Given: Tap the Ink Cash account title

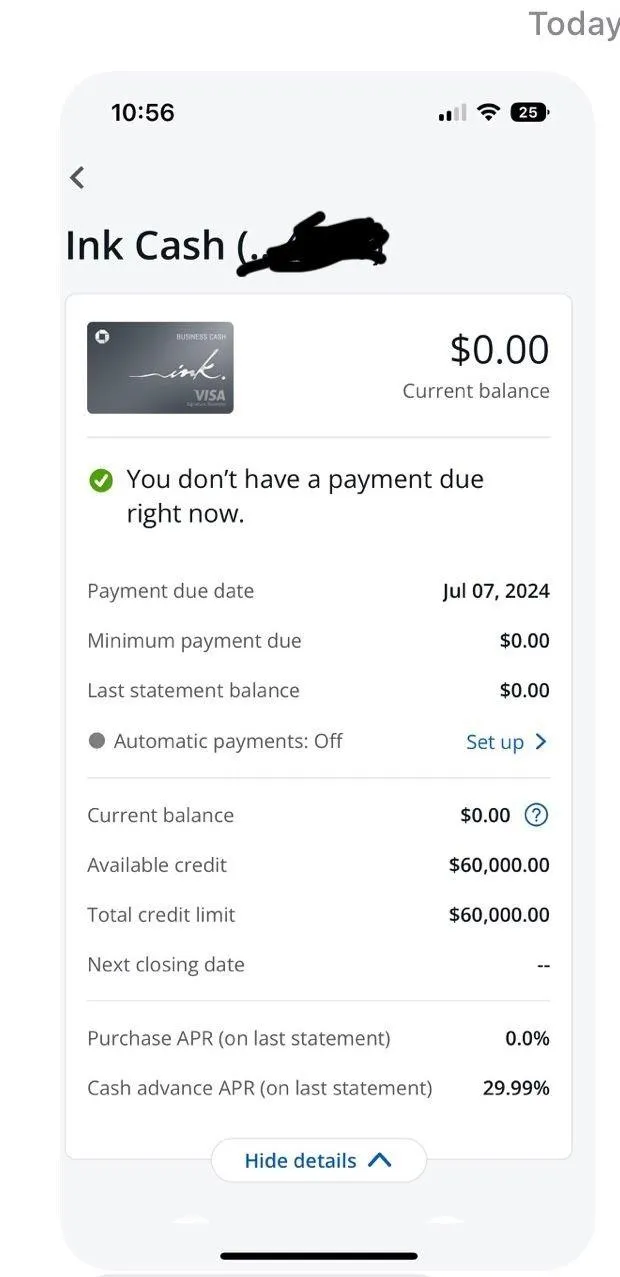Looking at the screenshot, I should click(x=145, y=245).
